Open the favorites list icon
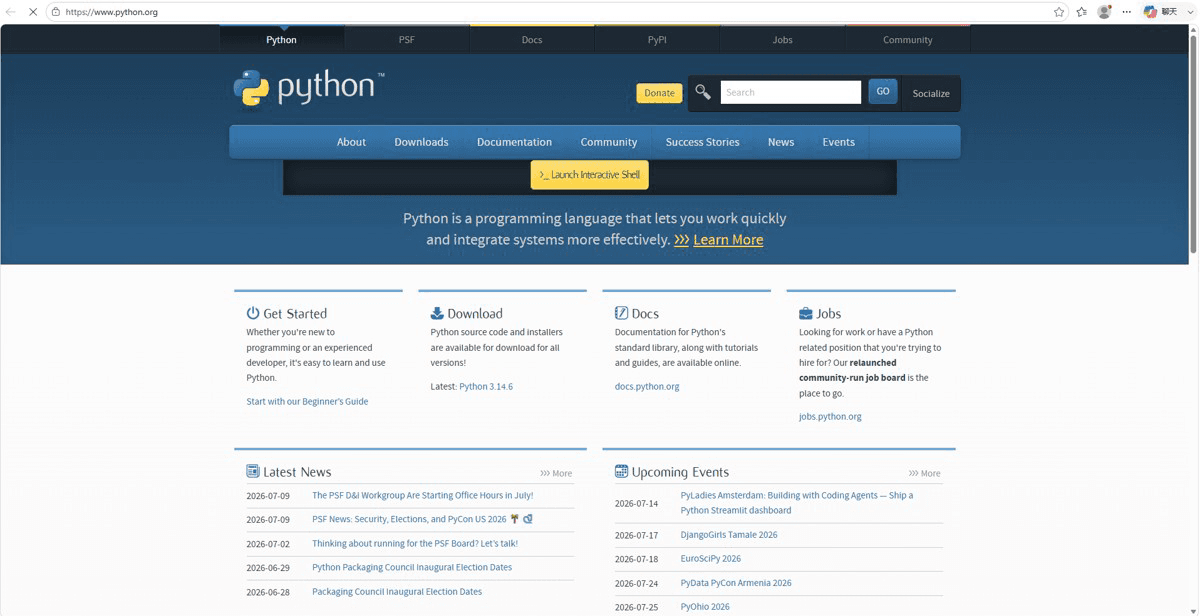Screen dimensions: 1200x616 [x=1081, y=12]
